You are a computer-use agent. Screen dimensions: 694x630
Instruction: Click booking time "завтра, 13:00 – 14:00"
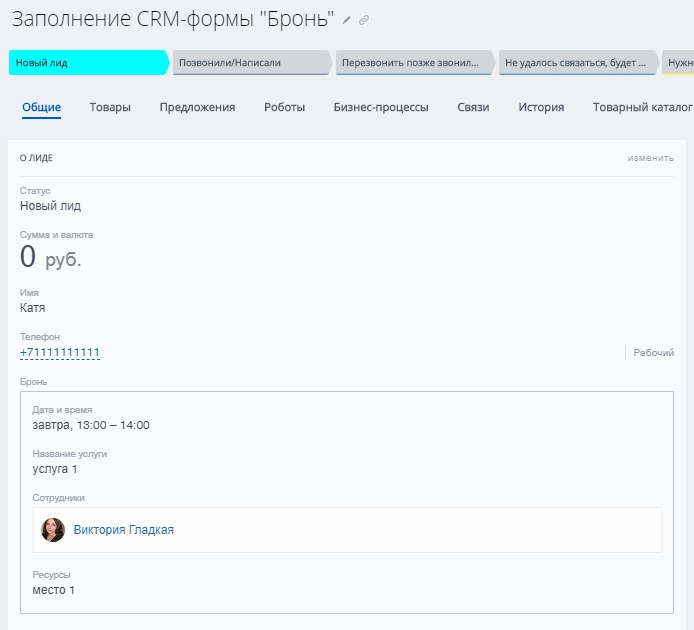(91, 425)
